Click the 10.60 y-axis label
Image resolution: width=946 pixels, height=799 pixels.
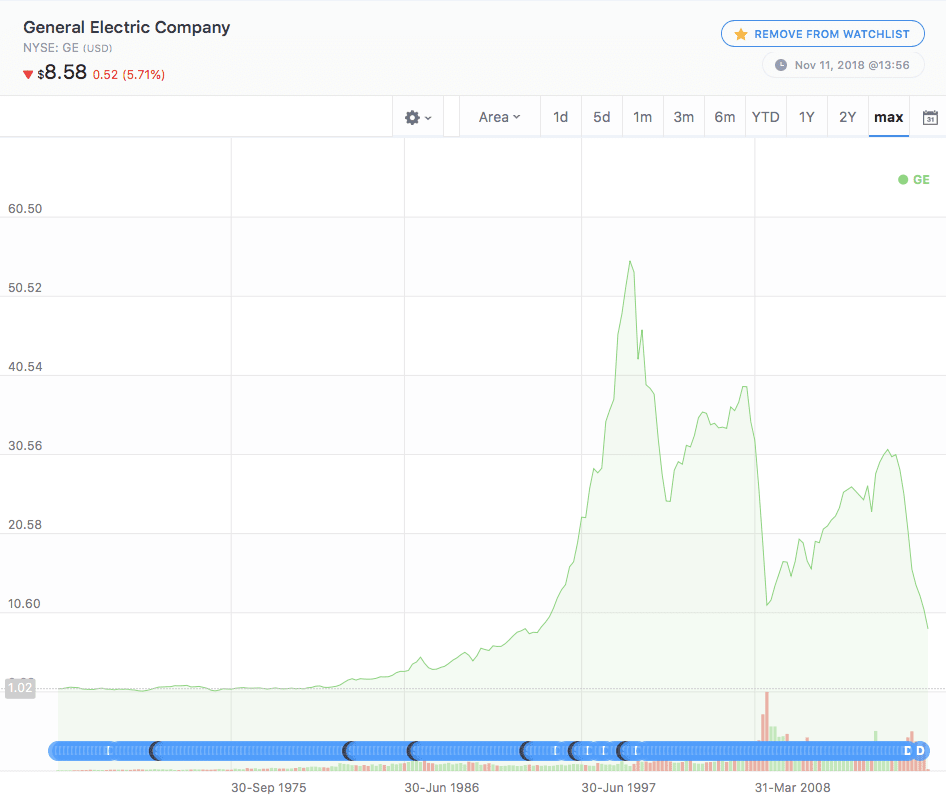click(x=24, y=604)
